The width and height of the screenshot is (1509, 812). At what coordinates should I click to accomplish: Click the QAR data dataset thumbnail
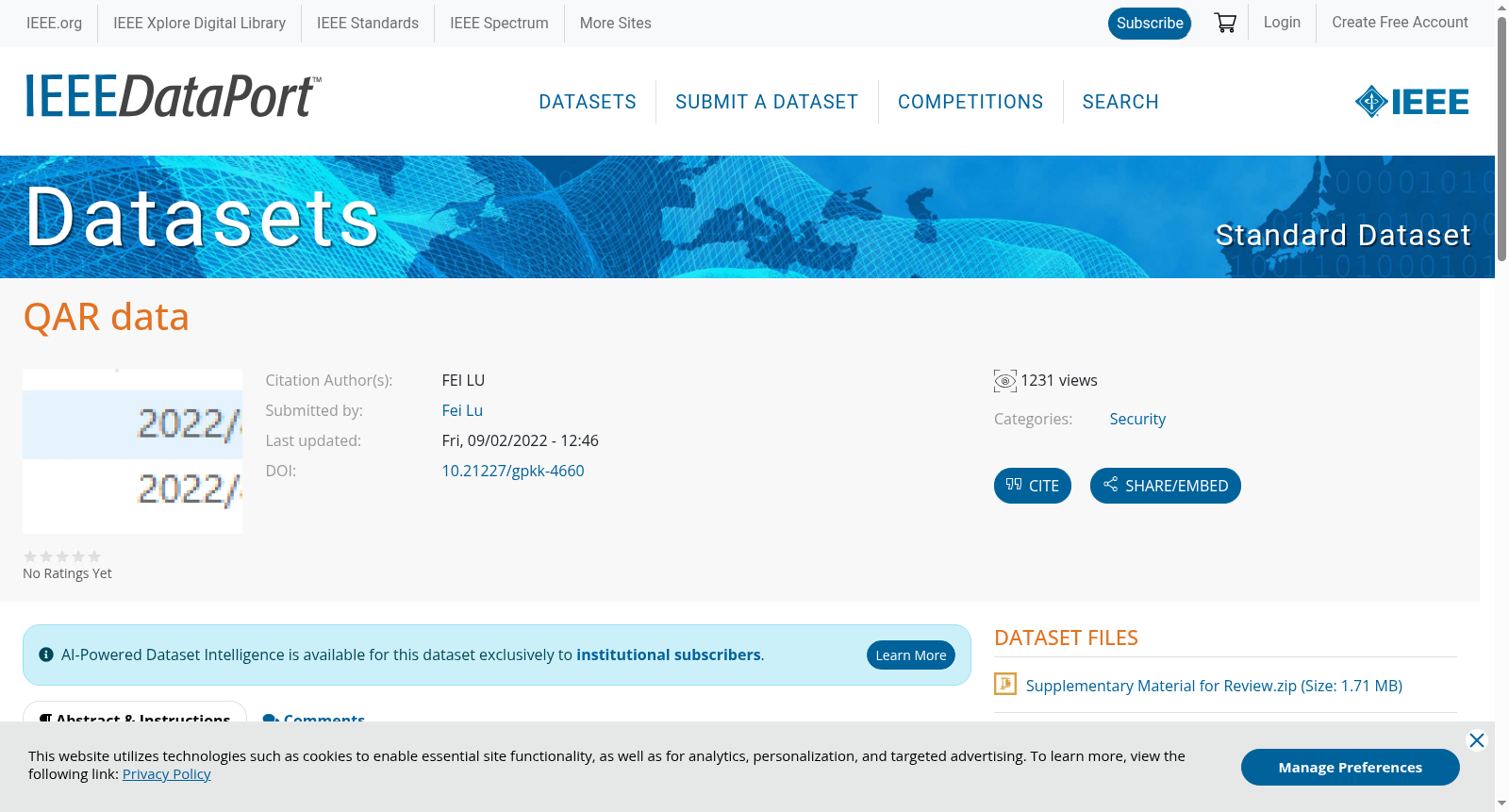(132, 451)
